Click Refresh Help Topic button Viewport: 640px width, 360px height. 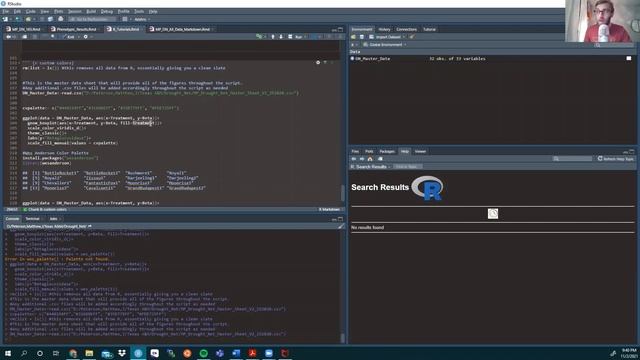(616, 159)
